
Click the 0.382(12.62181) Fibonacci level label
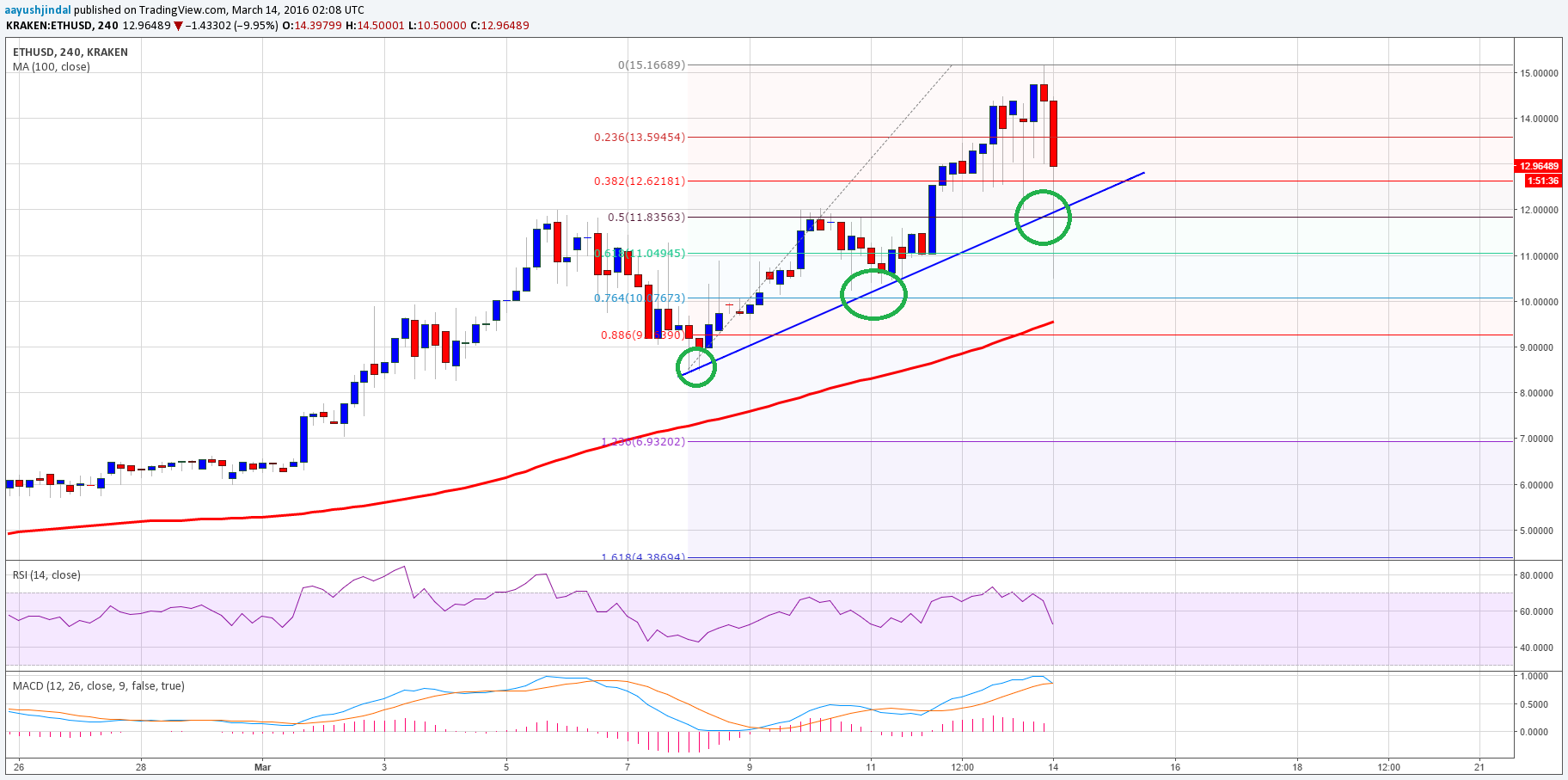pyautogui.click(x=640, y=181)
